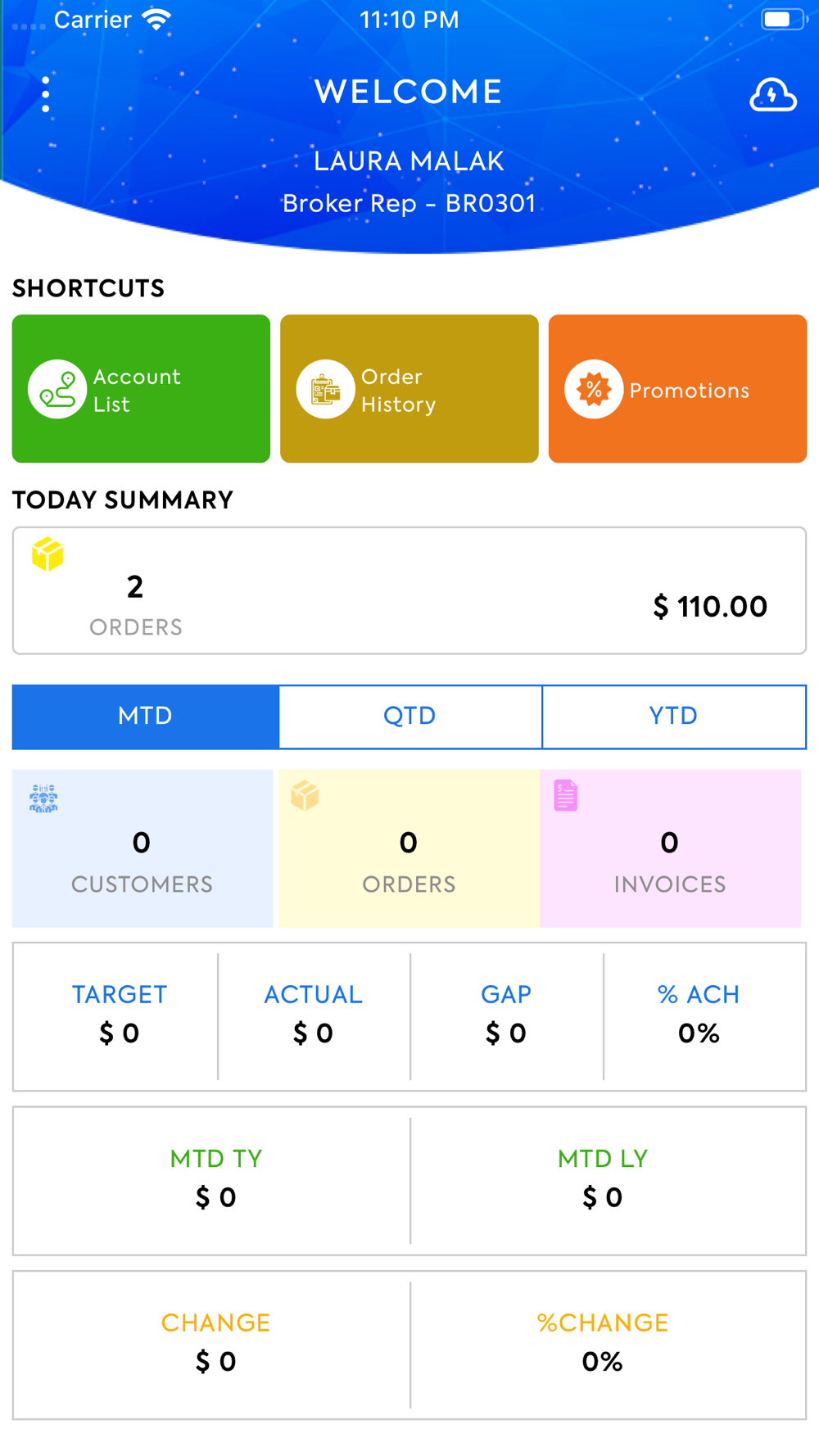Viewport: 819px width, 1456px height.
Task: Open today's 2 orders summary card
Action: pyautogui.click(x=409, y=590)
